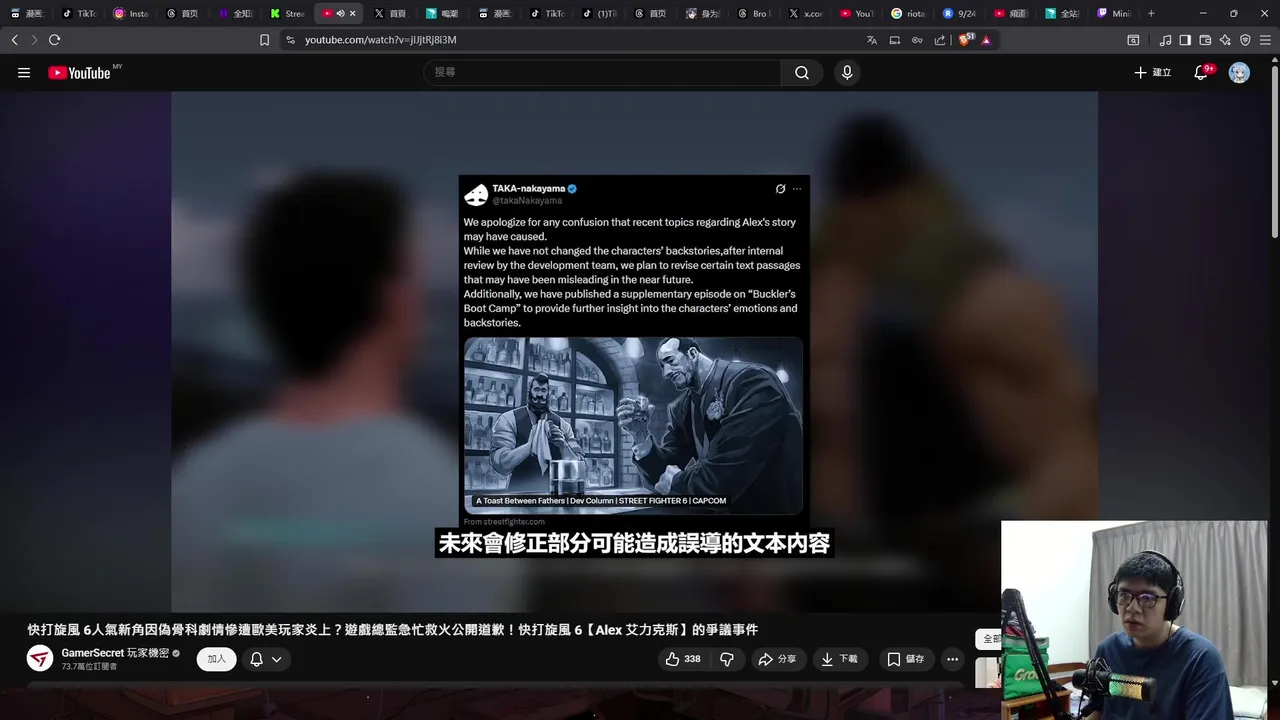The height and width of the screenshot is (720, 1280).
Task: Go forward with browser forward arrow
Action: point(34,40)
